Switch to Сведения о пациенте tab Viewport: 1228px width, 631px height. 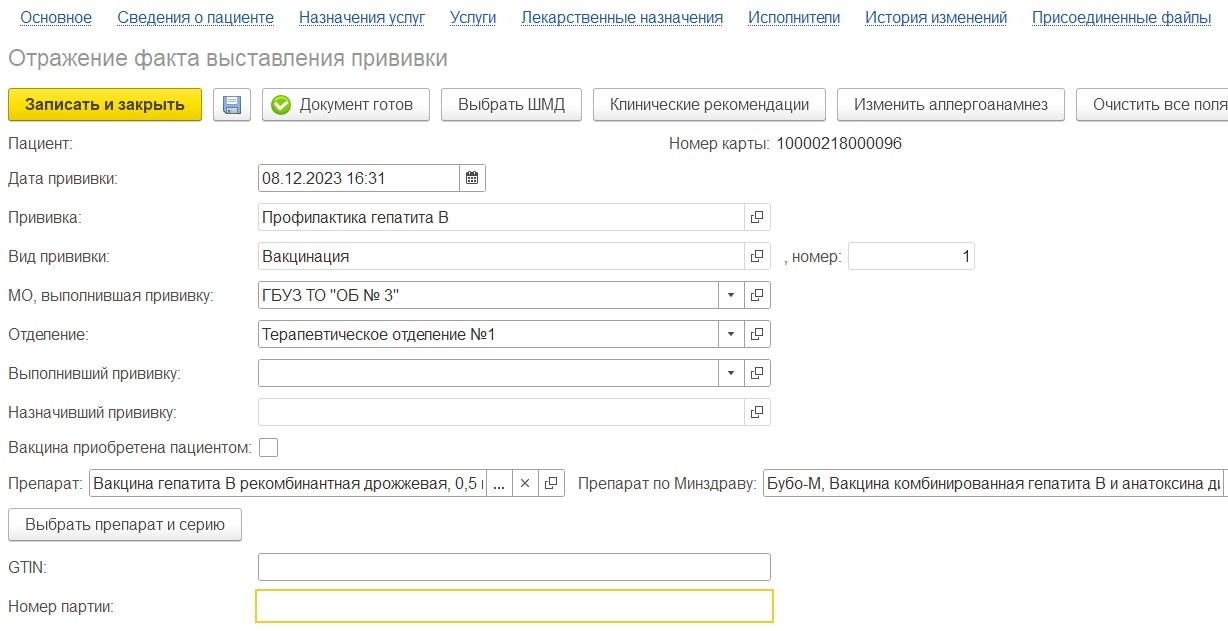tap(195, 18)
